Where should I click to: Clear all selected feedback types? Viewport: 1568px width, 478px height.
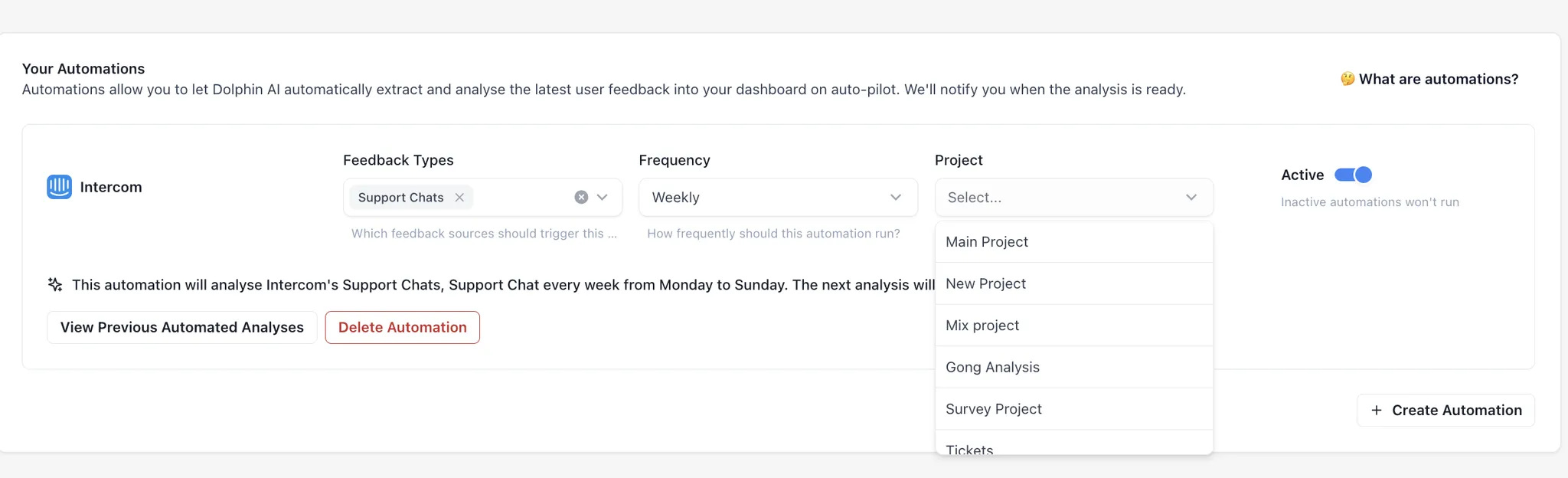(581, 198)
